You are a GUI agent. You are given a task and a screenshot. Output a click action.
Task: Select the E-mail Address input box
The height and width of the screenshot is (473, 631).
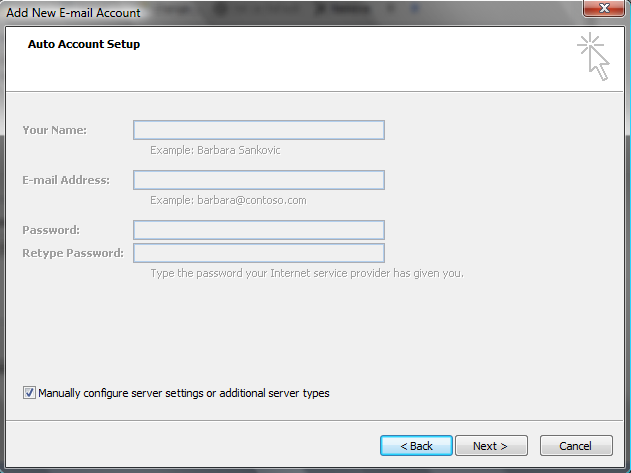coord(259,180)
